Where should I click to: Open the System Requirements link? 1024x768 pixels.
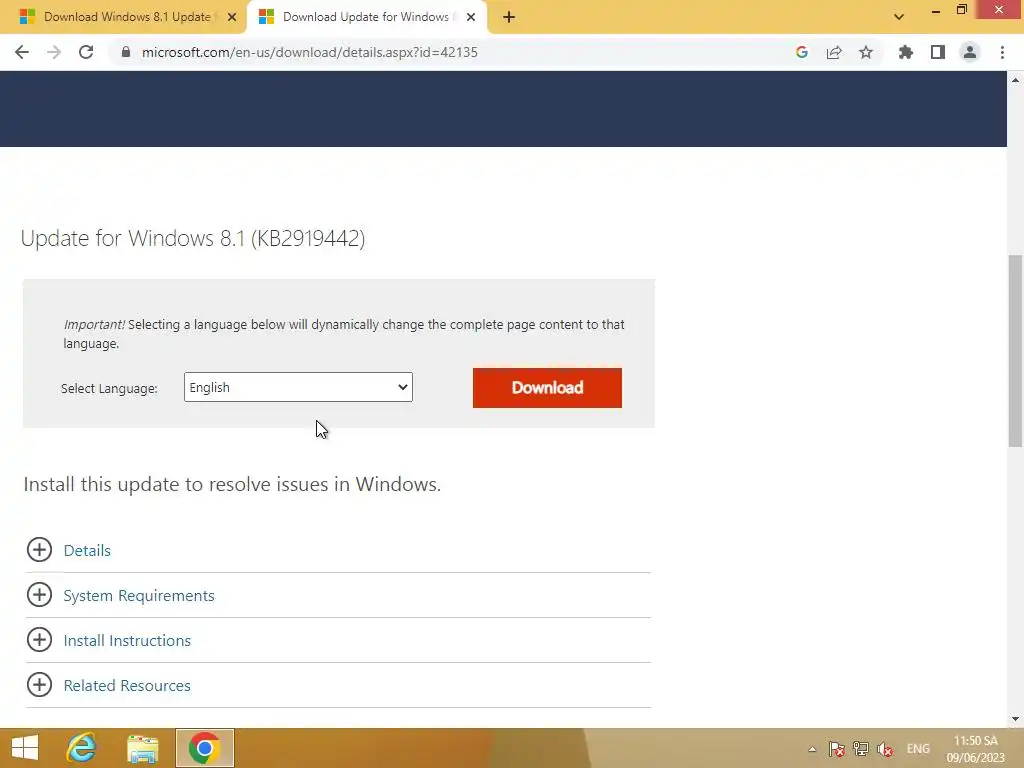click(138, 596)
